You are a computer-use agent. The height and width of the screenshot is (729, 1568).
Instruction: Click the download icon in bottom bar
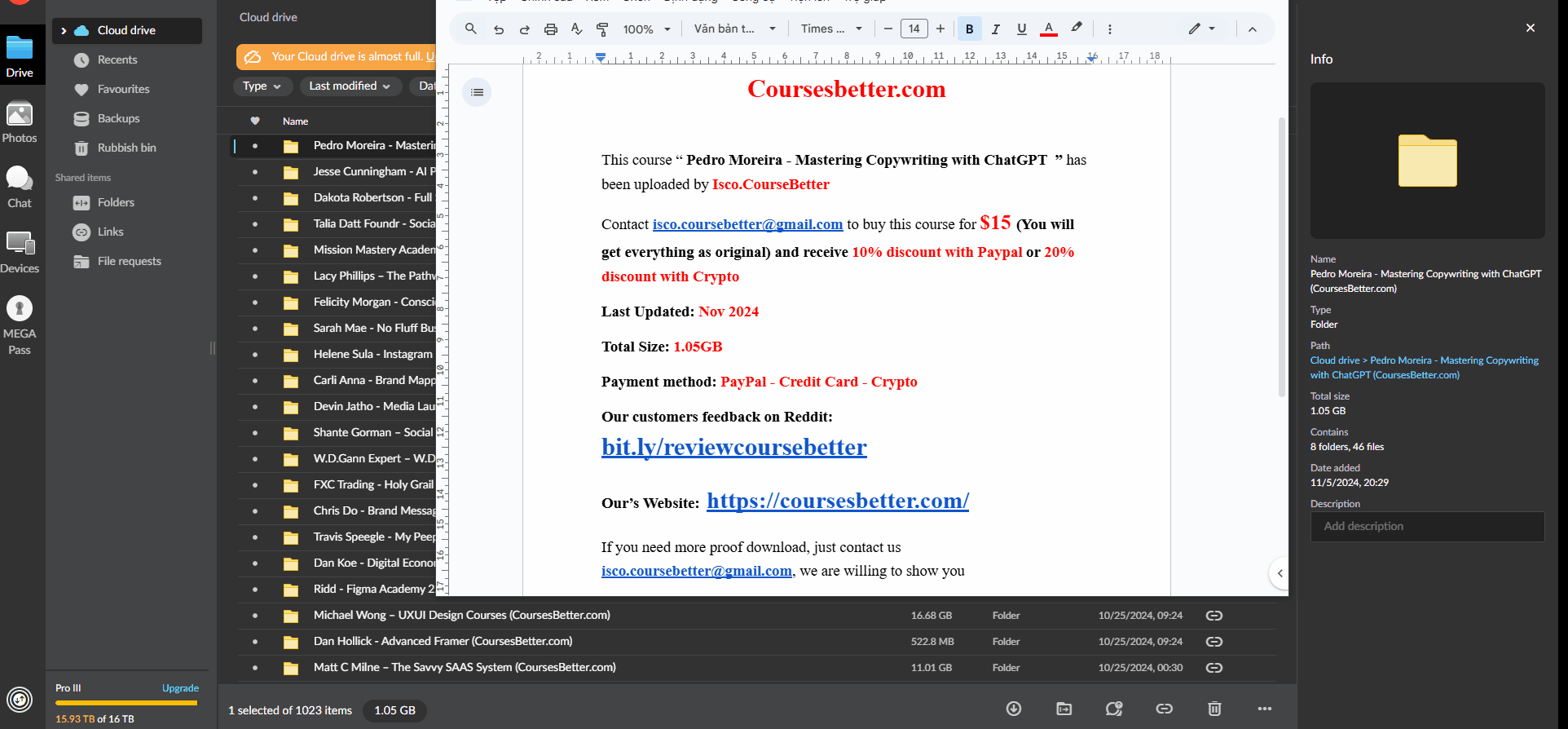(1014, 709)
